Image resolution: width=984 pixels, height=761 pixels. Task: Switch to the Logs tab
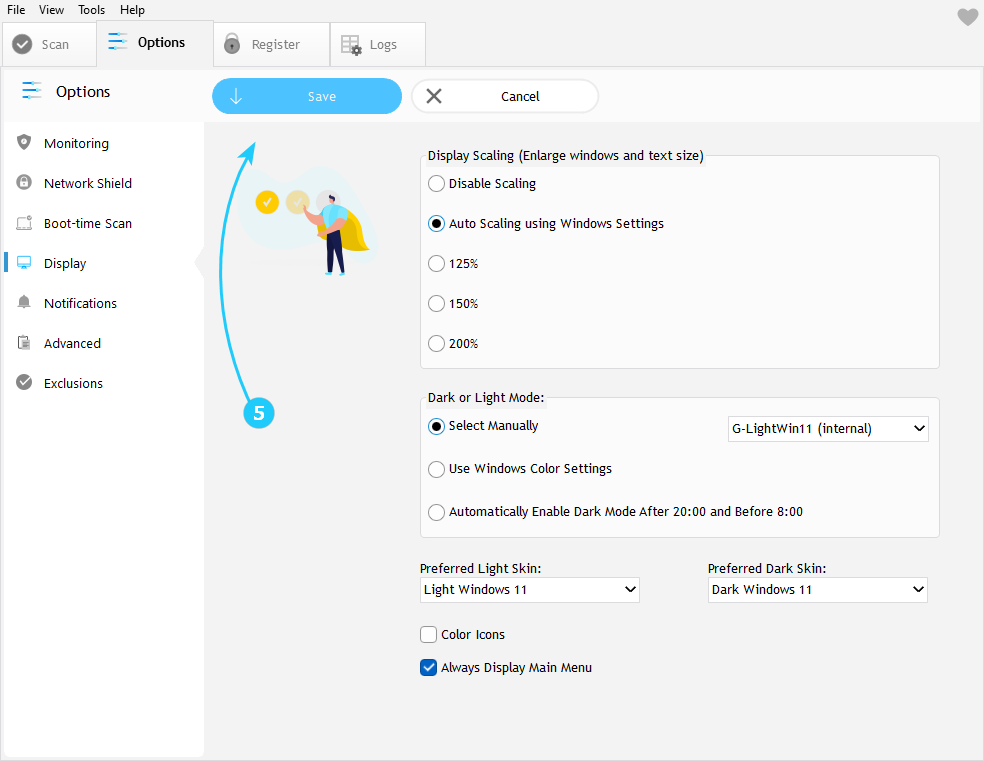coord(377,45)
